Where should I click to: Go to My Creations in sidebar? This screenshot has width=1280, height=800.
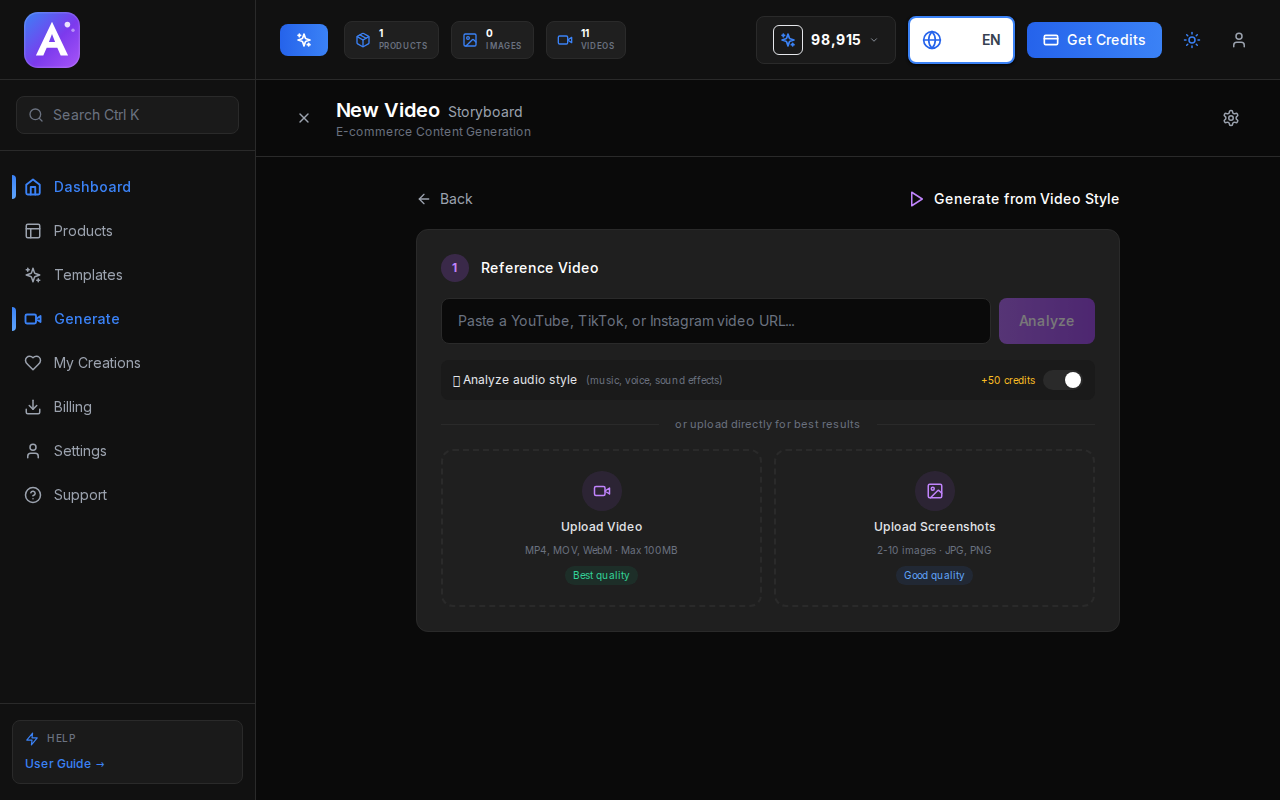click(x=97, y=363)
